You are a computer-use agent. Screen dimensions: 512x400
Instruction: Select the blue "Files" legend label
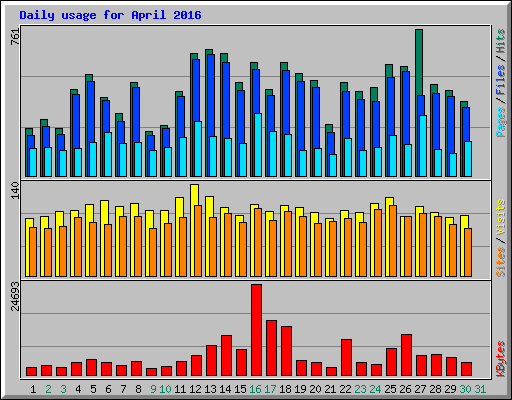(x=501, y=80)
